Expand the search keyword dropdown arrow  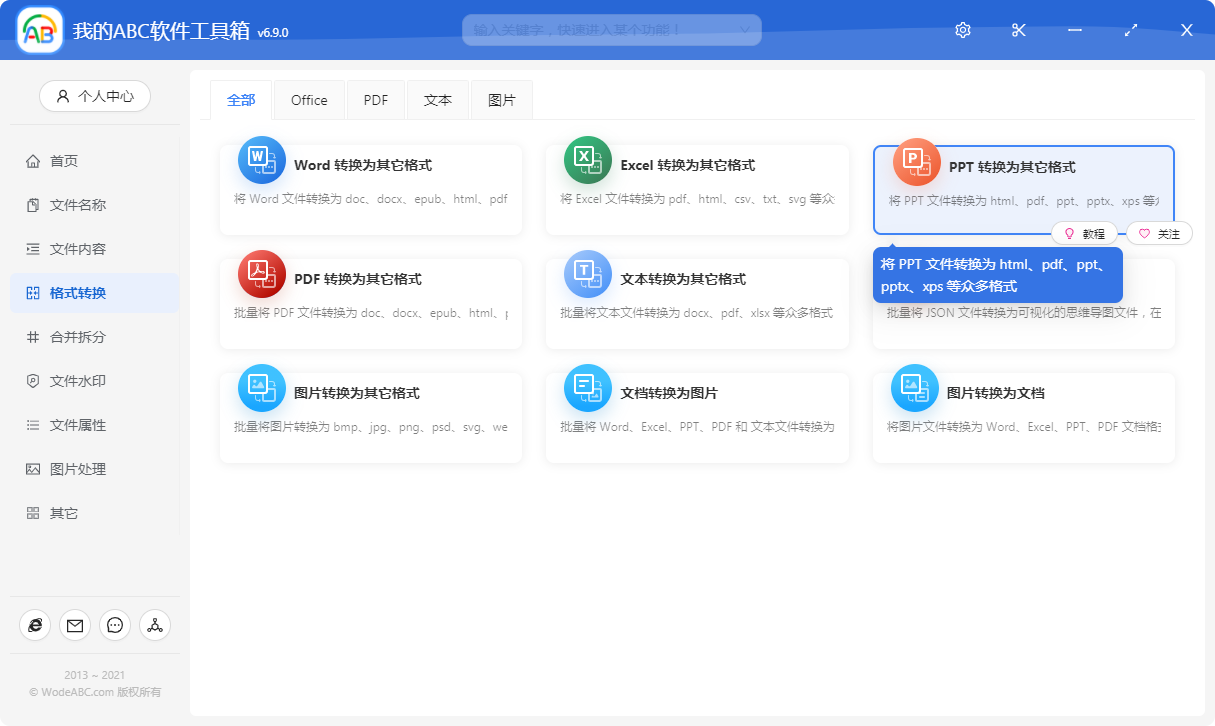[x=744, y=30]
